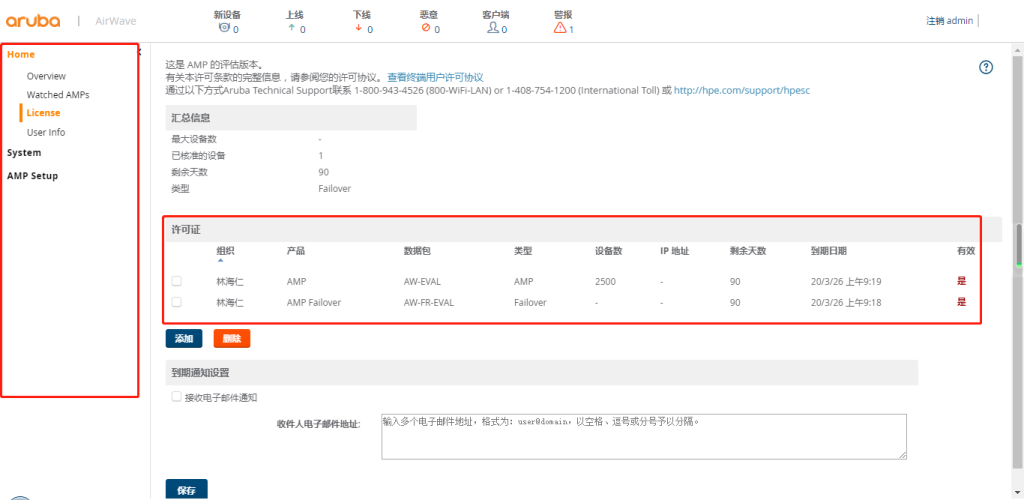Viewport: 1024px width, 500px height.
Task: Click the 2500 device count cell
Action: (x=605, y=282)
